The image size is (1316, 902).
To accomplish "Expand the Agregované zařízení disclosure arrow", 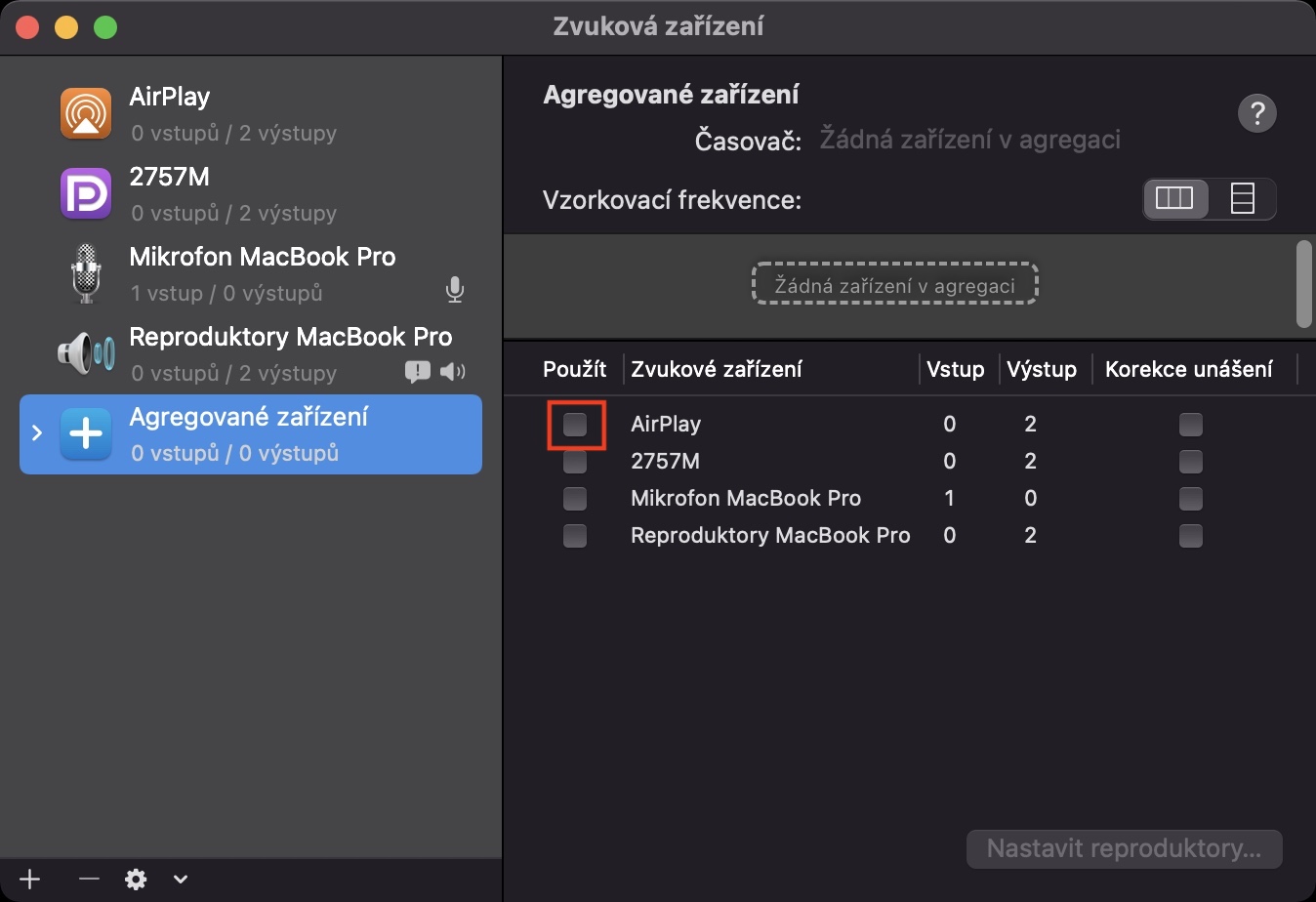I will coord(37,432).
